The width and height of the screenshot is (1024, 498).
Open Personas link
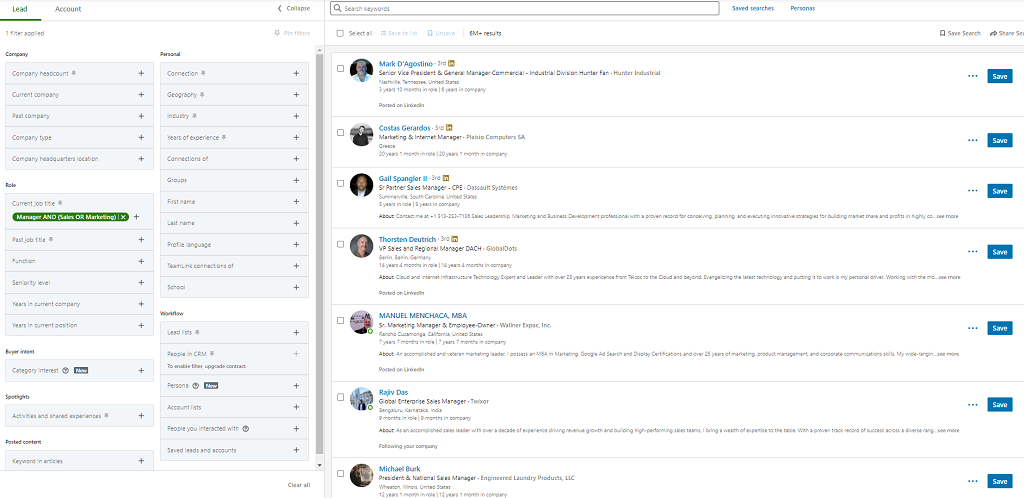[x=803, y=8]
